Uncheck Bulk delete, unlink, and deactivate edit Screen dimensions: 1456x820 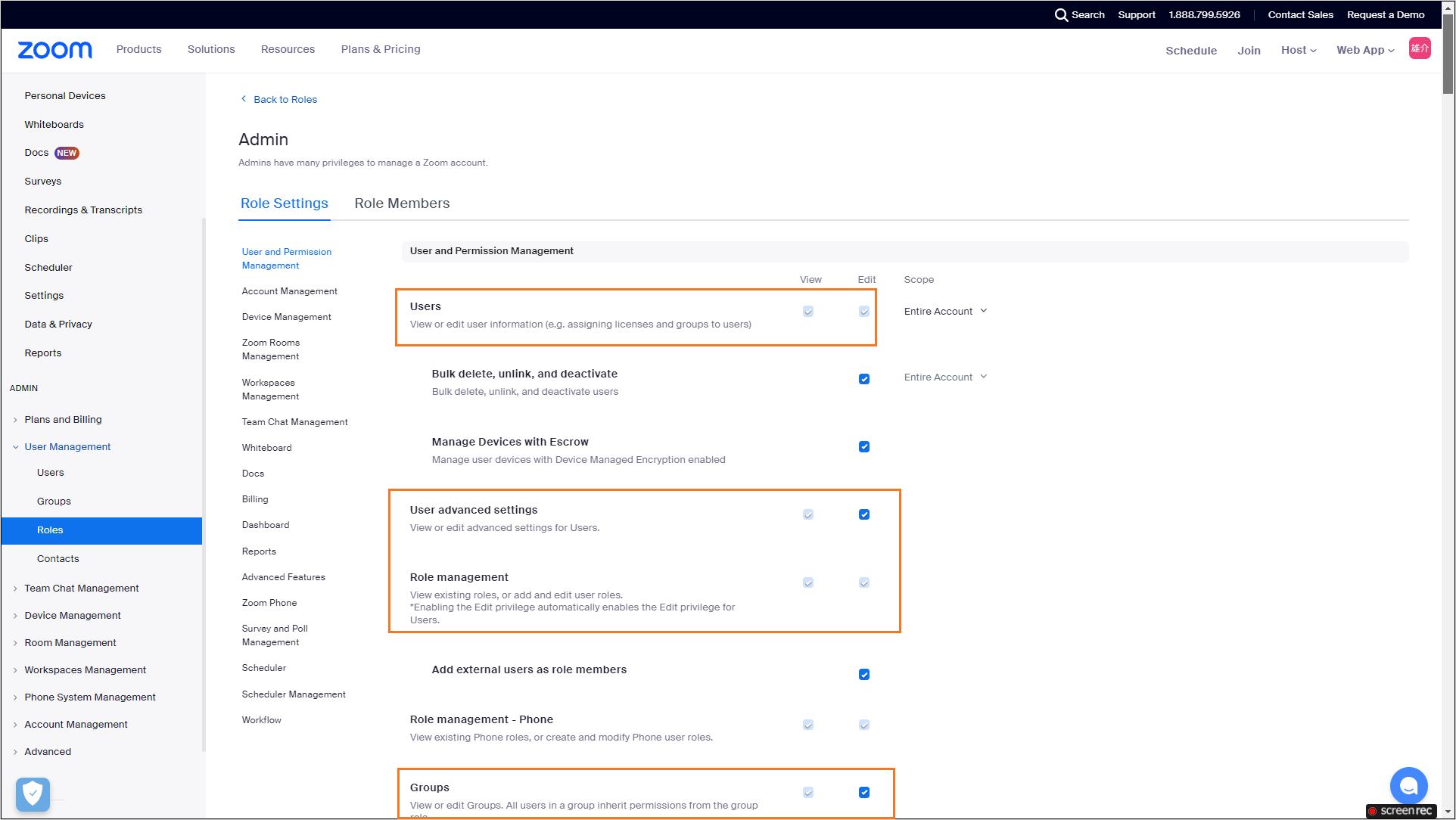pos(863,379)
